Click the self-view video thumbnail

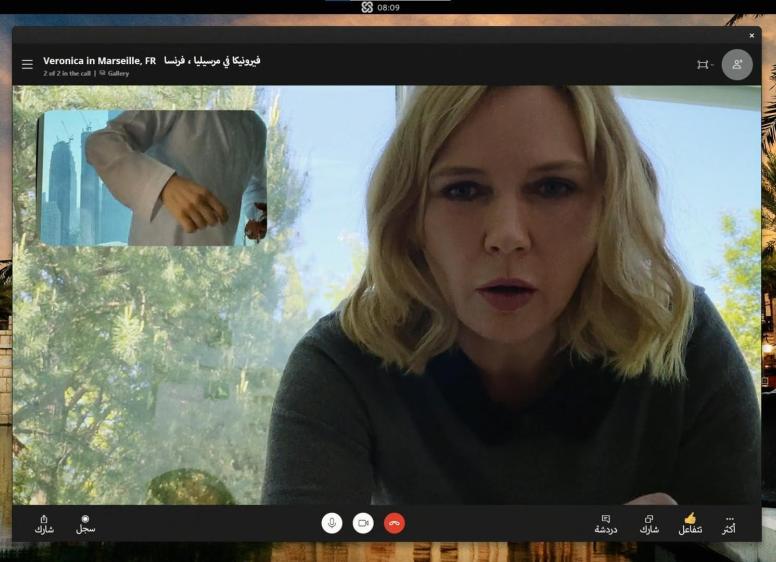point(152,178)
